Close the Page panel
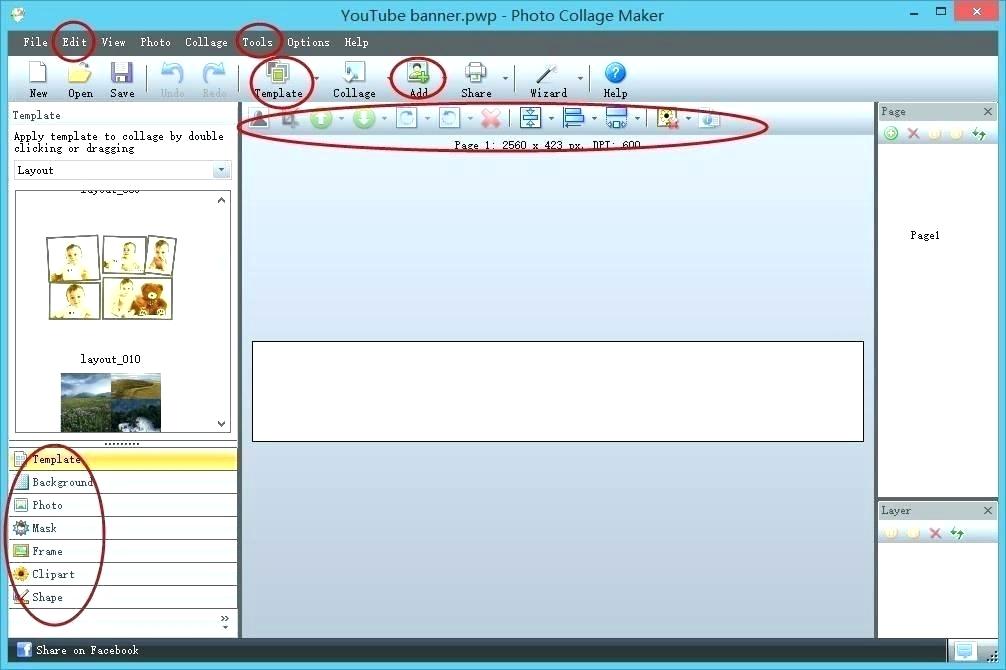Viewport: 1006px width, 670px height. [987, 112]
